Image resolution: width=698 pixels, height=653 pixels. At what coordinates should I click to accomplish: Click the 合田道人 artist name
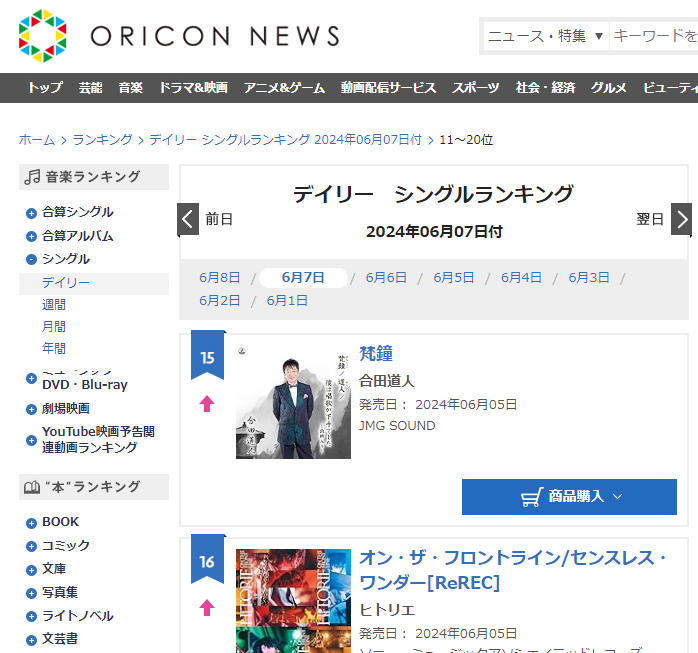386,381
